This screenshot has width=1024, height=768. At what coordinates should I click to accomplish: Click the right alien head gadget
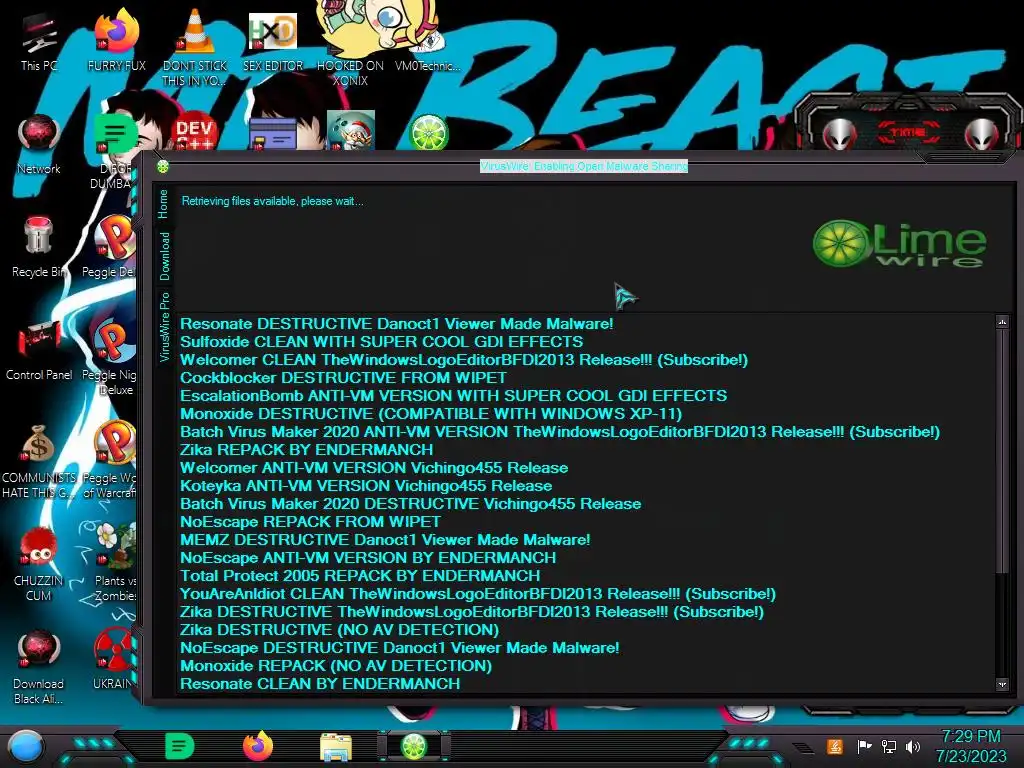[x=982, y=135]
